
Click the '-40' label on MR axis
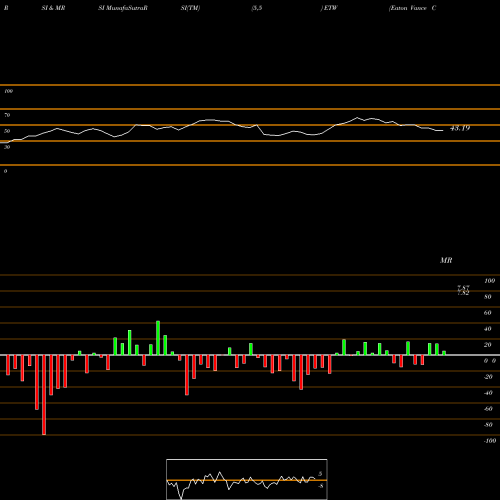pos(488,393)
